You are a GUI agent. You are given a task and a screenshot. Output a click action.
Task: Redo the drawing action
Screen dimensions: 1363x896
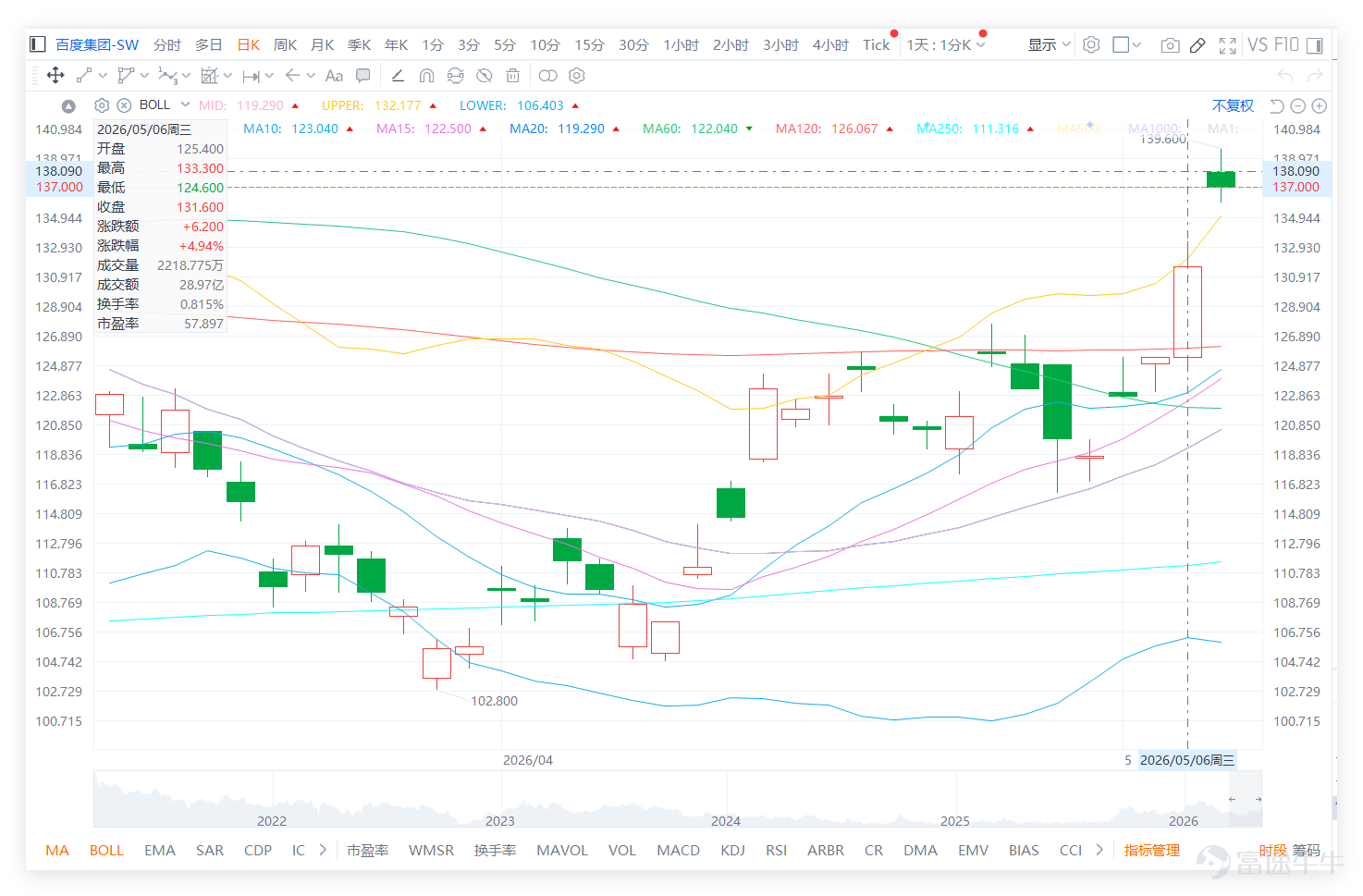click(x=1315, y=76)
